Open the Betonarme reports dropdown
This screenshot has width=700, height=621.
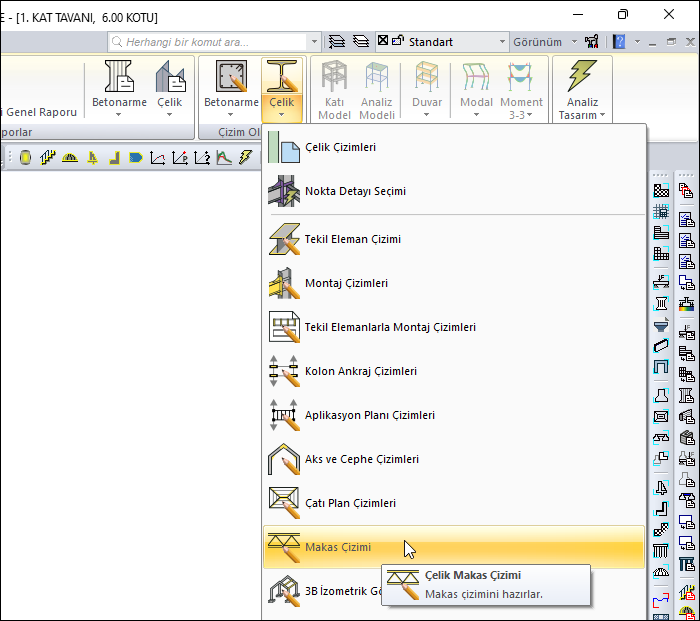pyautogui.click(x=119, y=108)
